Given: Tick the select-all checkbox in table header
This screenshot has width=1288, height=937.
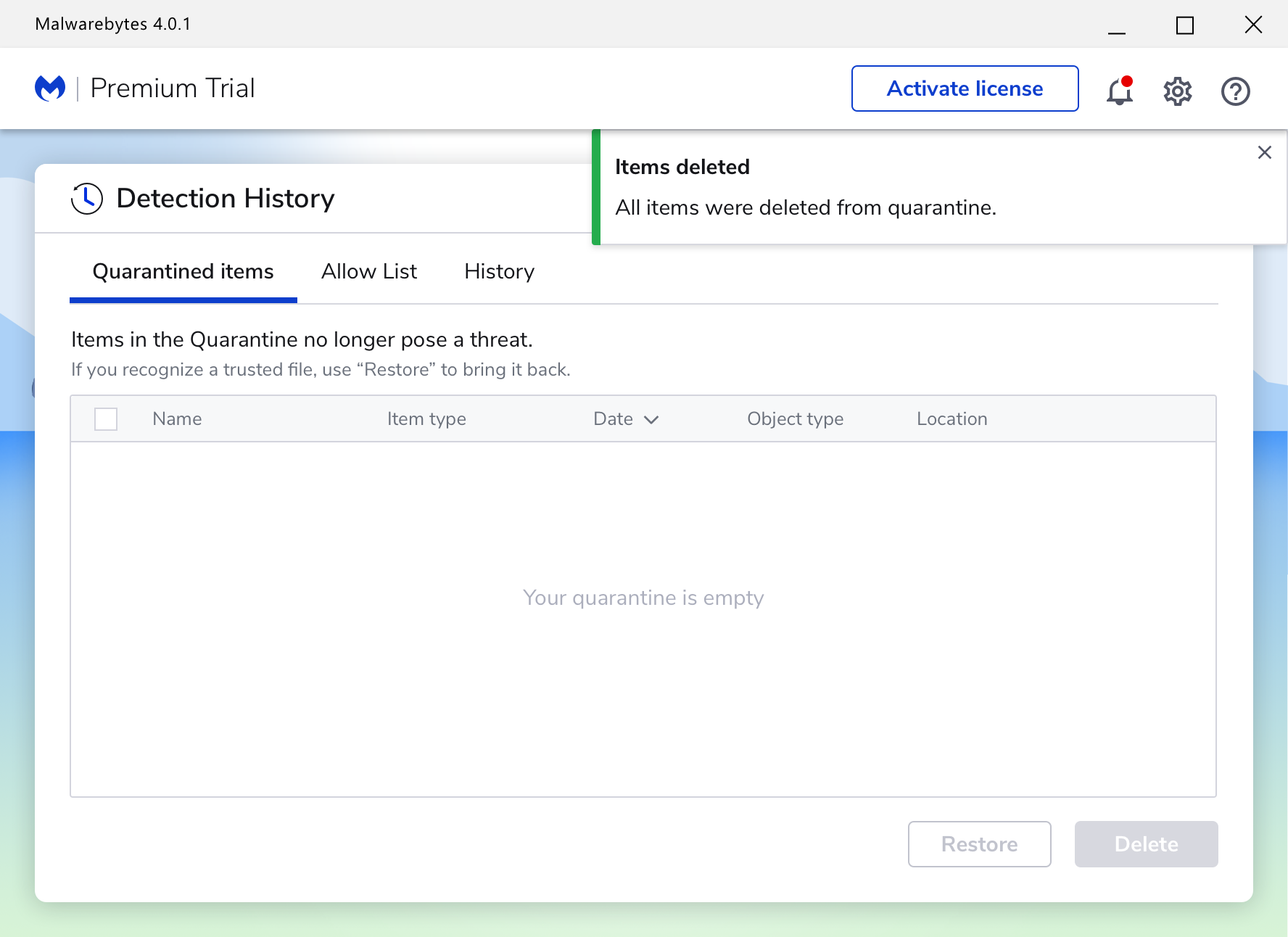Looking at the screenshot, I should click(x=106, y=419).
